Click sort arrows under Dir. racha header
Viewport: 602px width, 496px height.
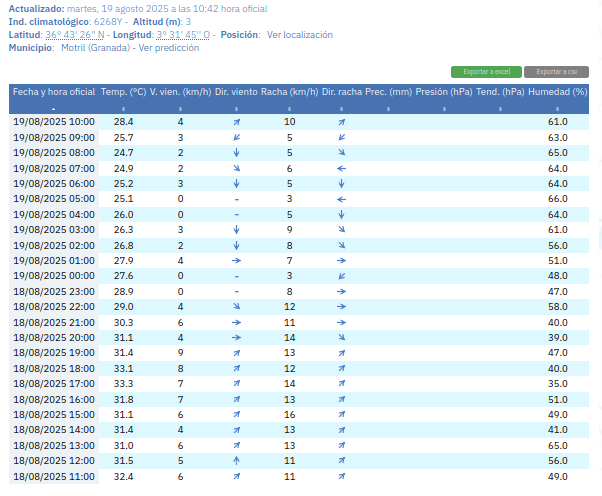(x=341, y=107)
